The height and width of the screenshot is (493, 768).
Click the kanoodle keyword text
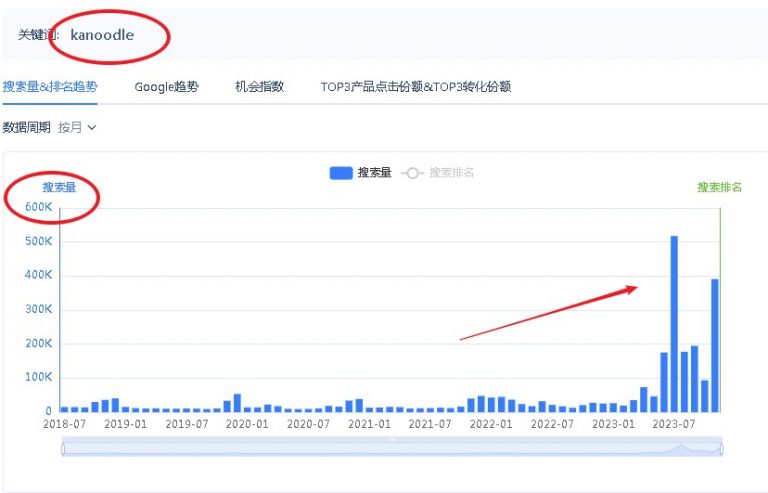coord(102,35)
